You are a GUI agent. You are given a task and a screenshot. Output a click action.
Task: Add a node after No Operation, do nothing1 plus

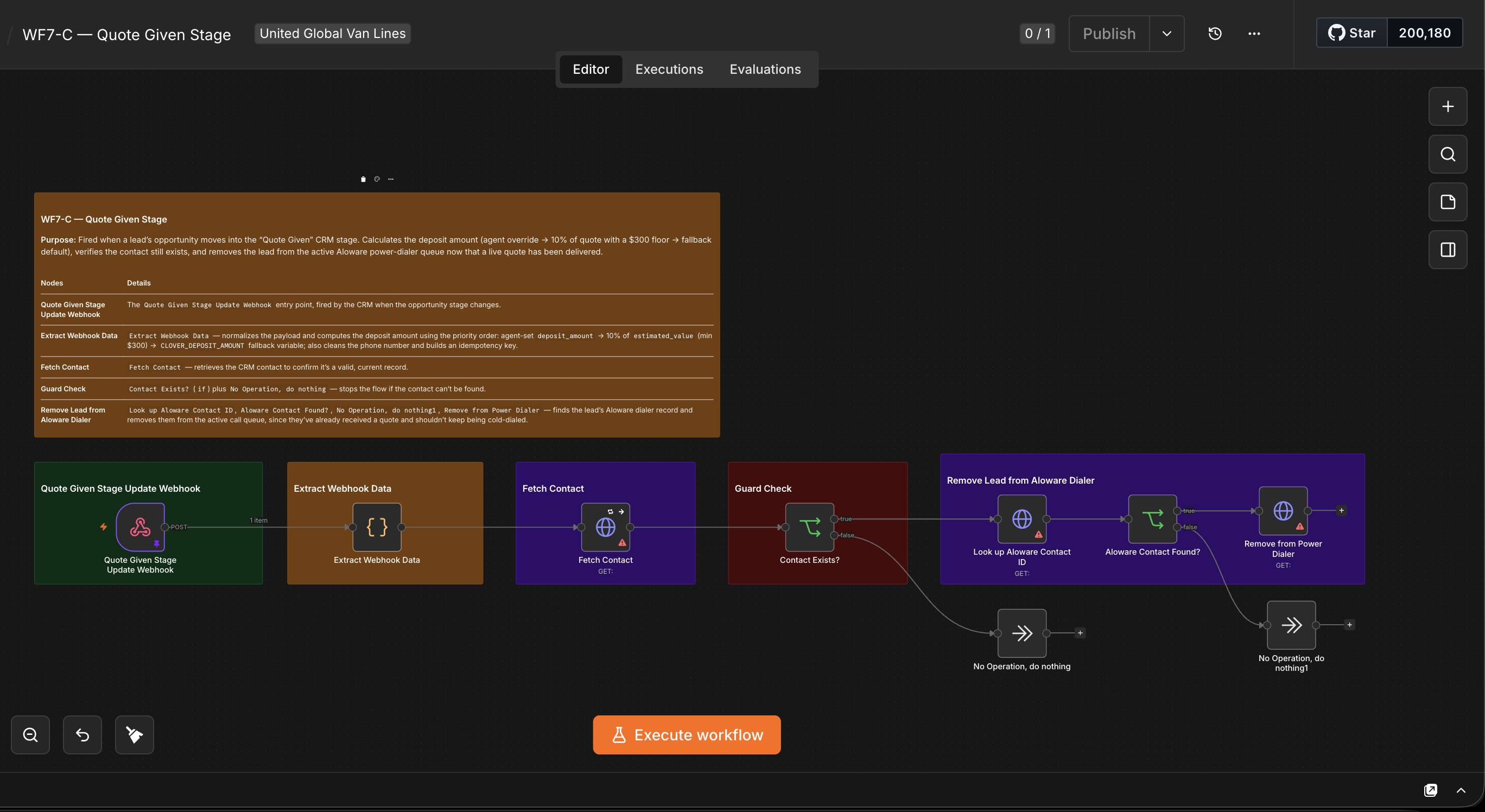pyautogui.click(x=1349, y=625)
